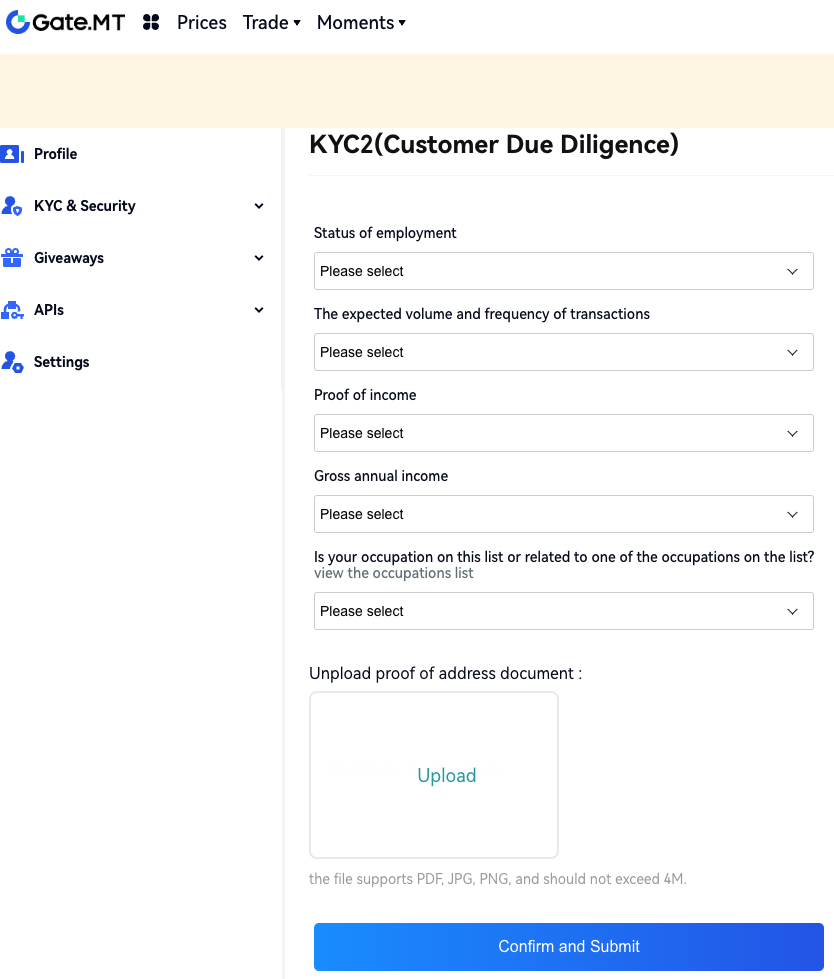Expand the KYC & Security chevron
The width and height of the screenshot is (834, 979).
pos(259,206)
